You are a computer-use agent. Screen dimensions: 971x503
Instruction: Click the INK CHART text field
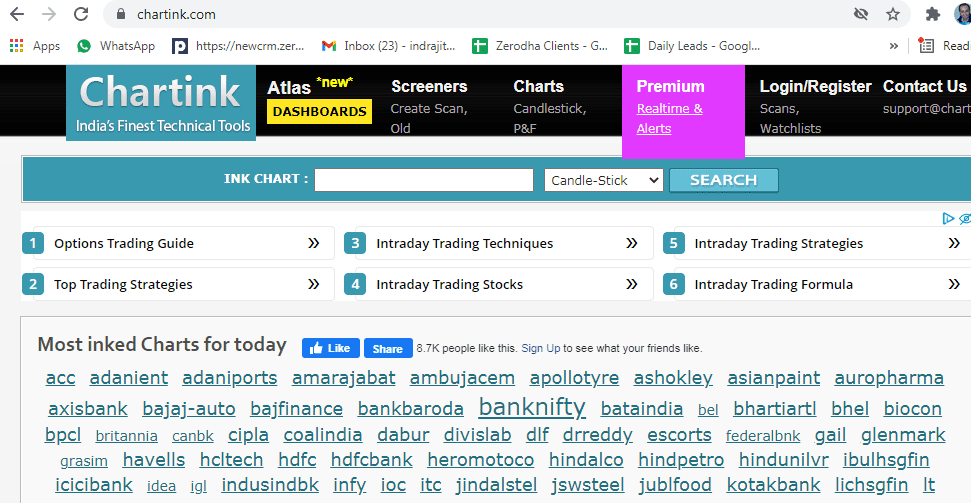point(424,180)
